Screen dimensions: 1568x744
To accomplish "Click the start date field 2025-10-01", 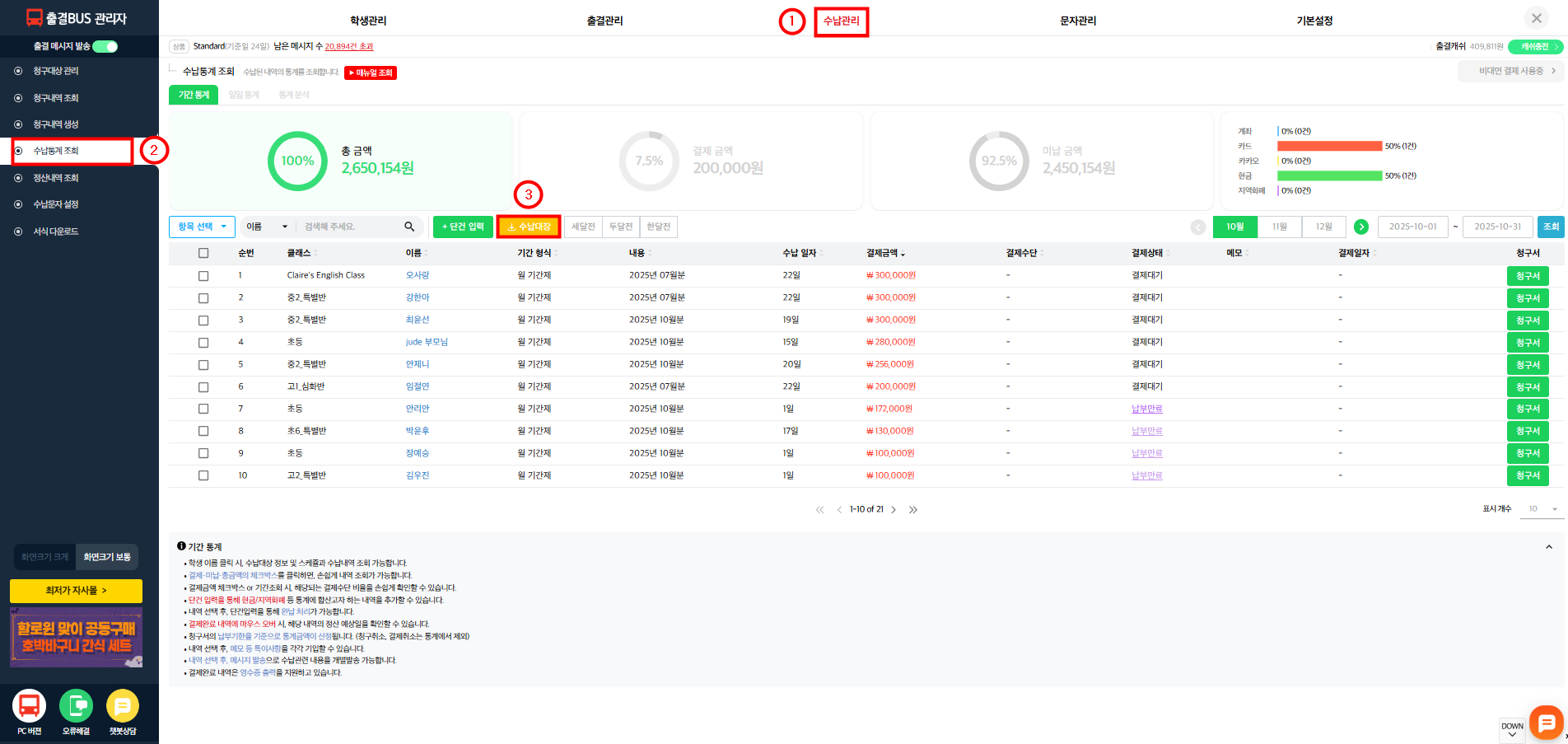I will pyautogui.click(x=1412, y=227).
